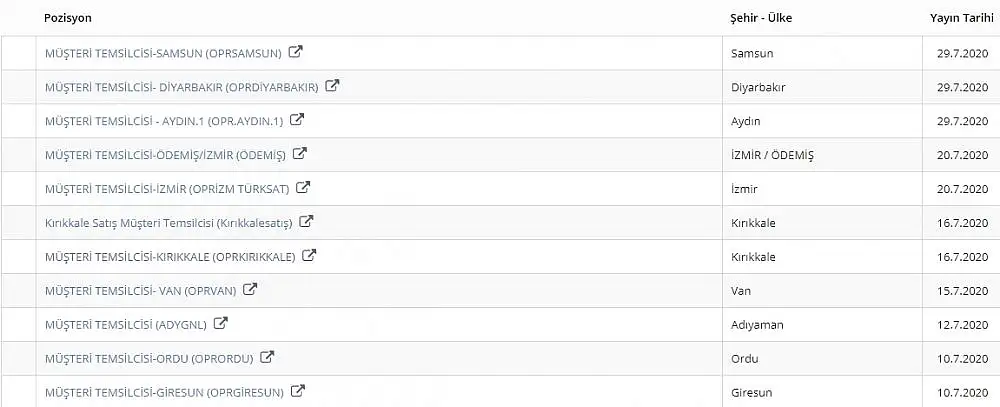Open external link icon for VAN position
The height and width of the screenshot is (407, 1000).
click(250, 289)
